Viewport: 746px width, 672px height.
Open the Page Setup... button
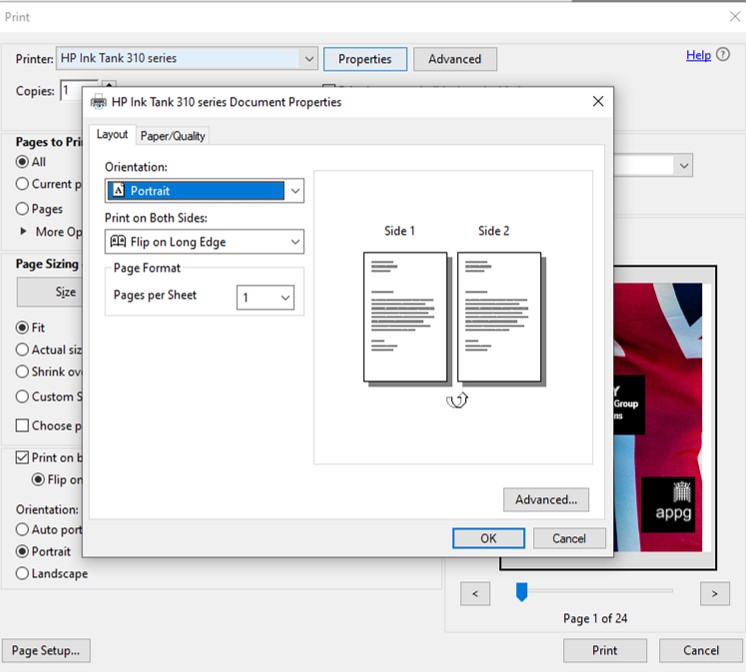coord(45,650)
